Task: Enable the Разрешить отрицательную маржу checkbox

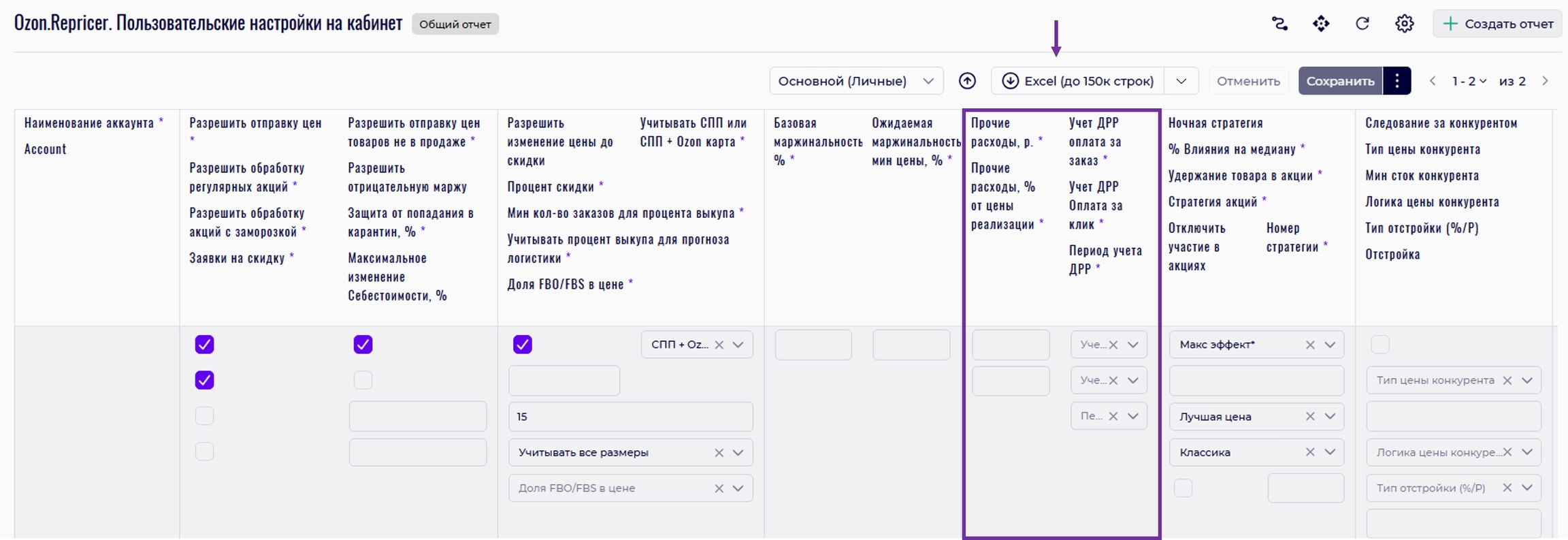Action: click(x=363, y=380)
